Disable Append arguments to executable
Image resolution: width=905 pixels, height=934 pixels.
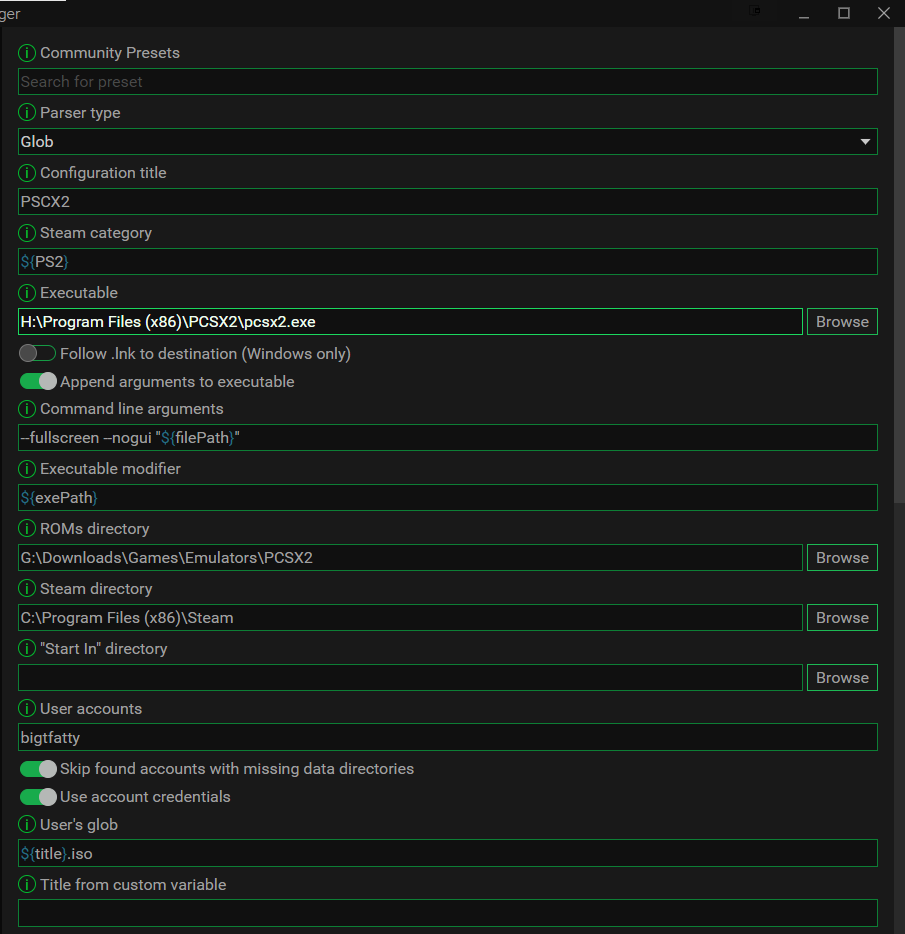coord(37,381)
